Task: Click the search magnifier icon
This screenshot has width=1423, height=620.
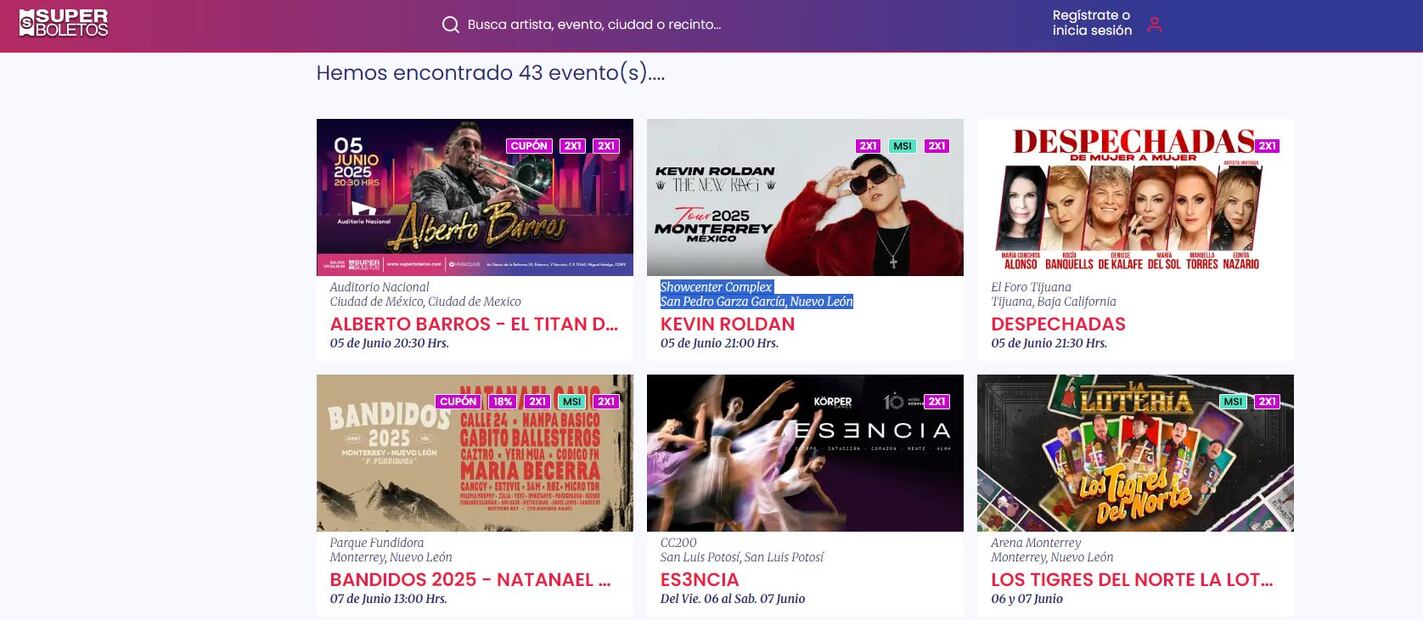Action: (x=451, y=25)
